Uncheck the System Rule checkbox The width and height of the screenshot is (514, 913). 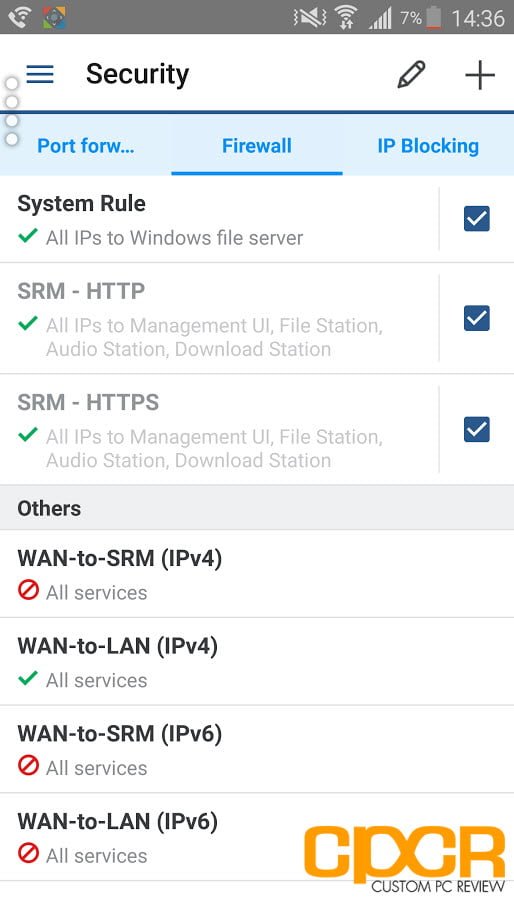point(476,219)
